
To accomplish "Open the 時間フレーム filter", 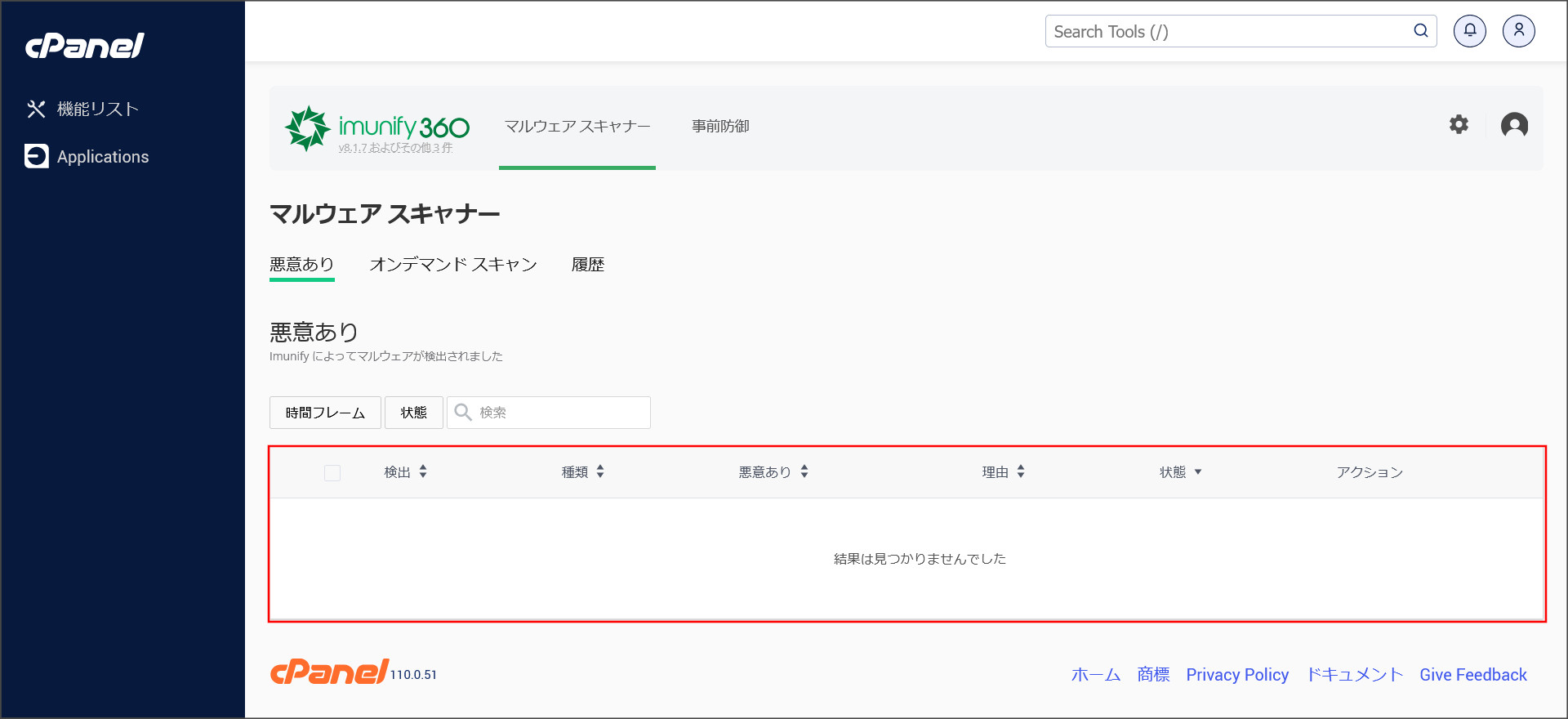I will 325,413.
